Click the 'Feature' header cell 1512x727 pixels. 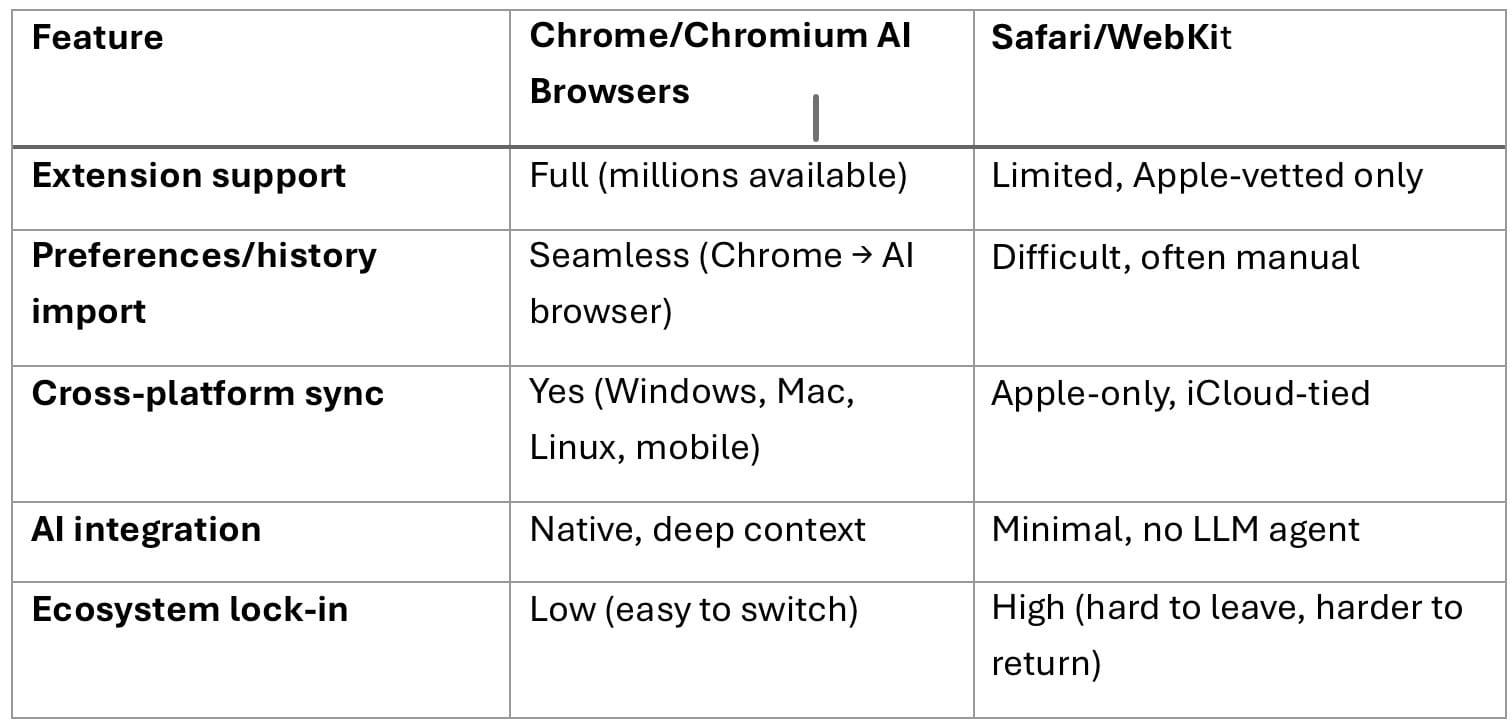coord(97,38)
